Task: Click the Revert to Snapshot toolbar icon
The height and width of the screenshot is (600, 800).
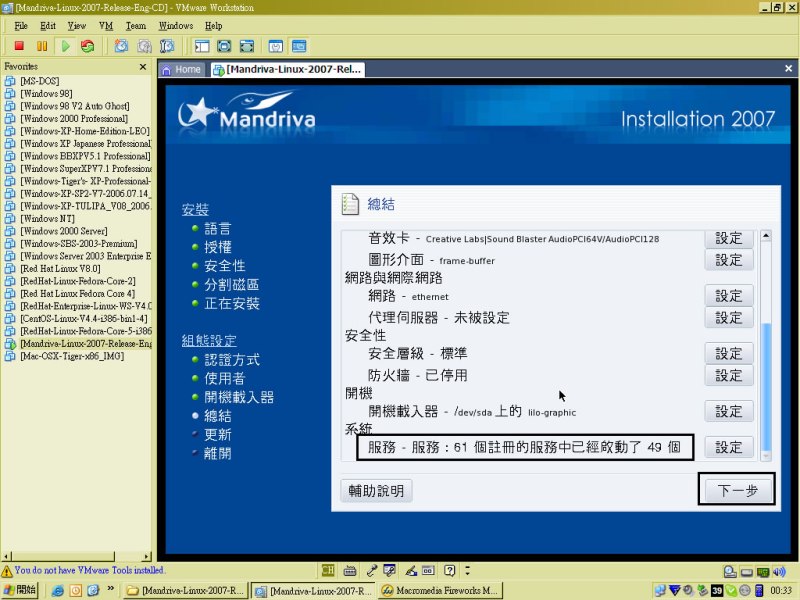Action: click(144, 46)
